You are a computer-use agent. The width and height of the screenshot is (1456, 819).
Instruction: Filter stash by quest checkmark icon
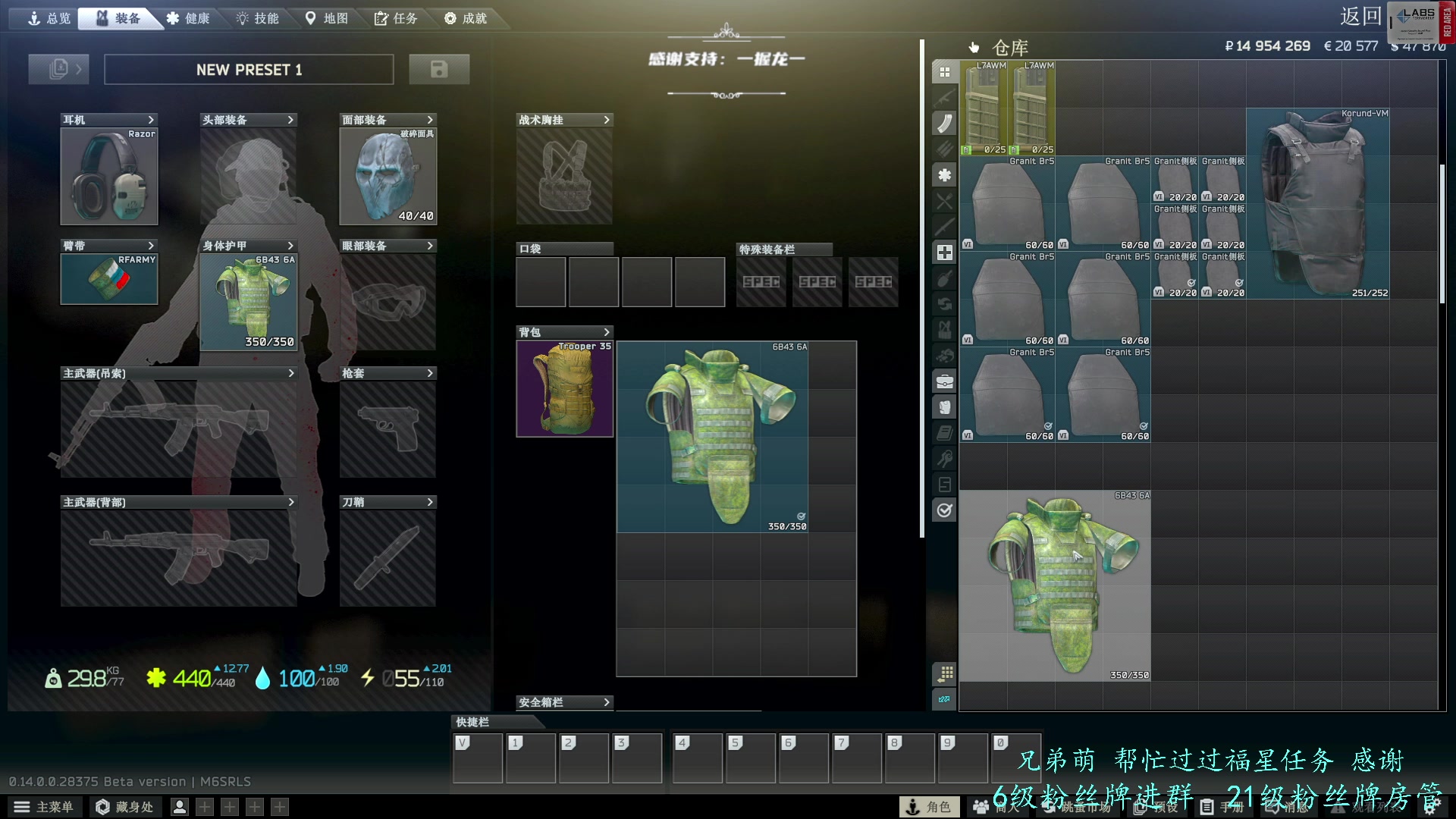pos(944,510)
